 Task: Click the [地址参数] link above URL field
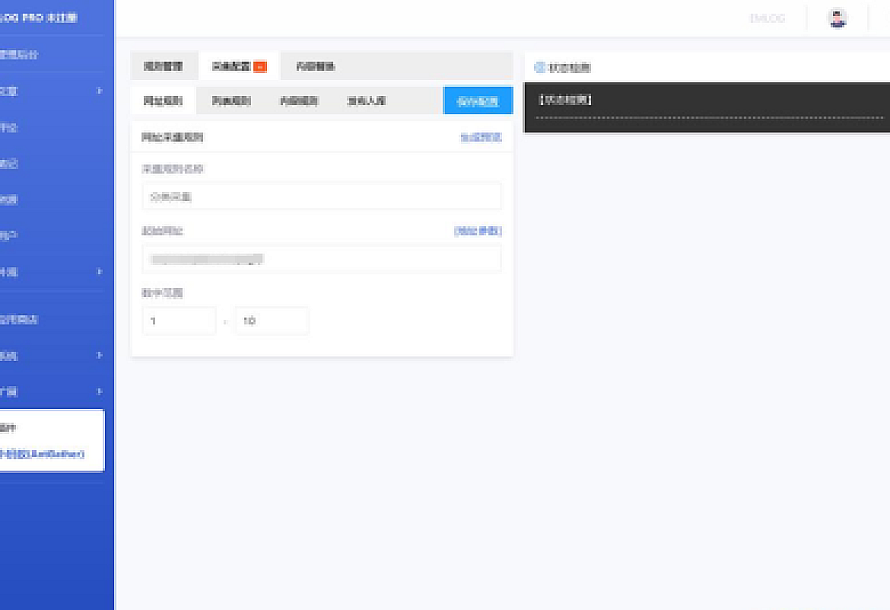(x=477, y=231)
